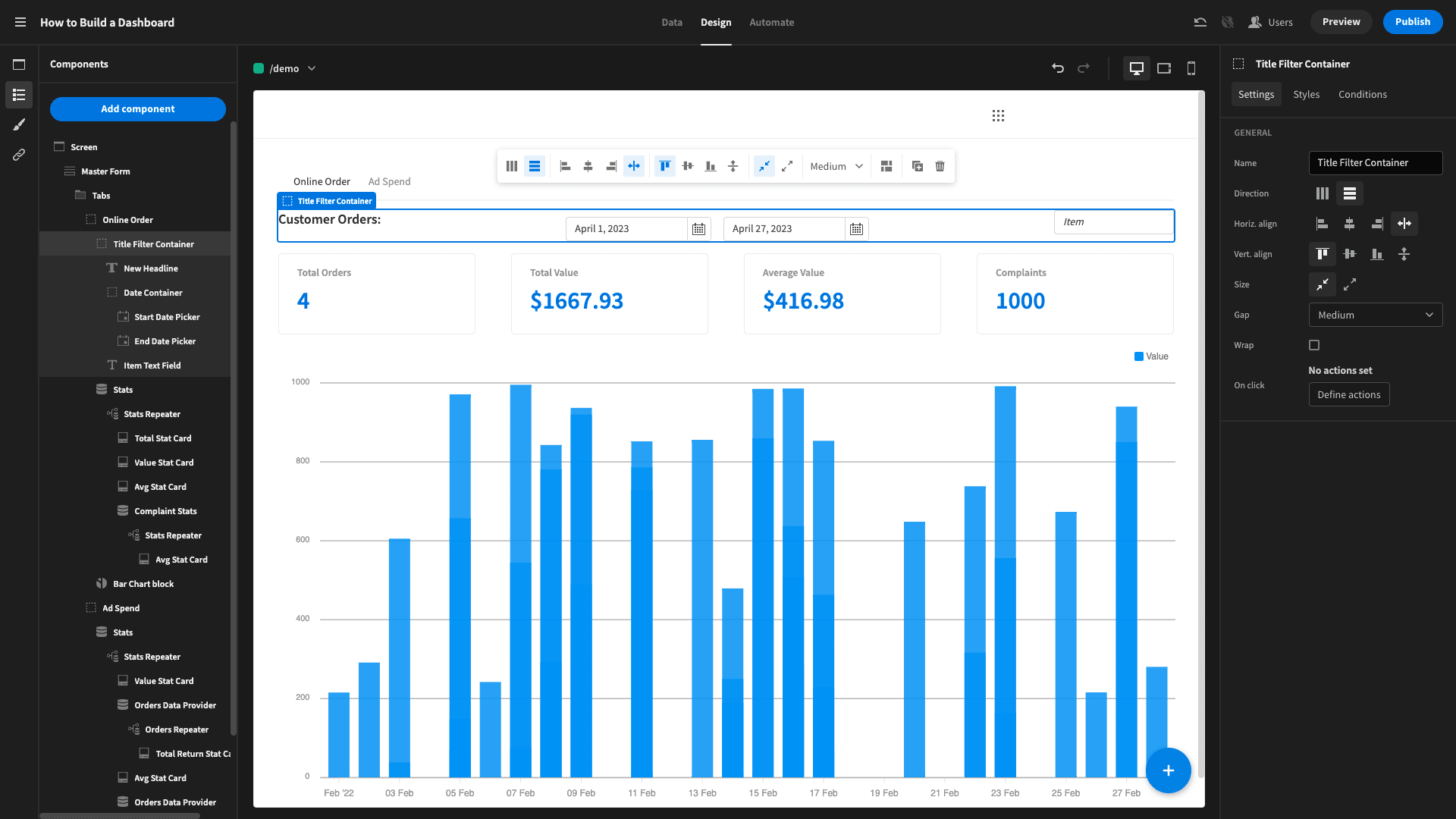Undo last change in canvas toolbar
The height and width of the screenshot is (819, 1456).
click(1058, 68)
